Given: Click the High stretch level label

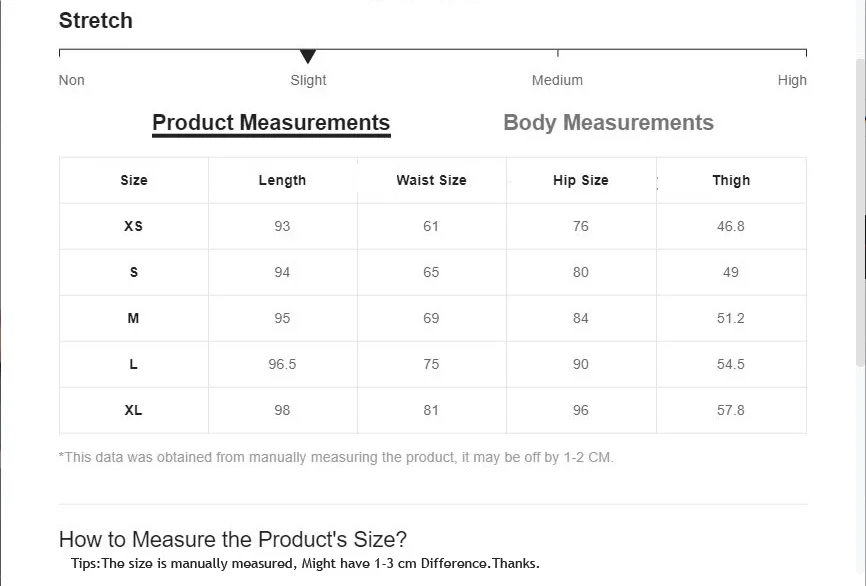Looking at the screenshot, I should point(792,80).
